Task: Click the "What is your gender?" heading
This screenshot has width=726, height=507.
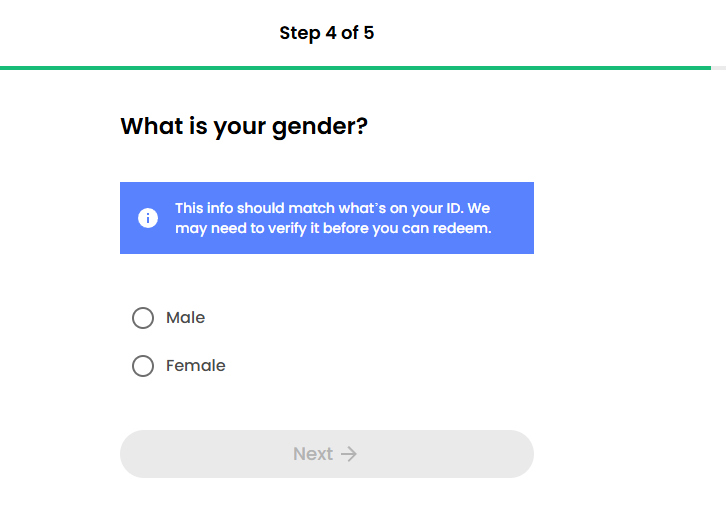Action: (x=244, y=127)
